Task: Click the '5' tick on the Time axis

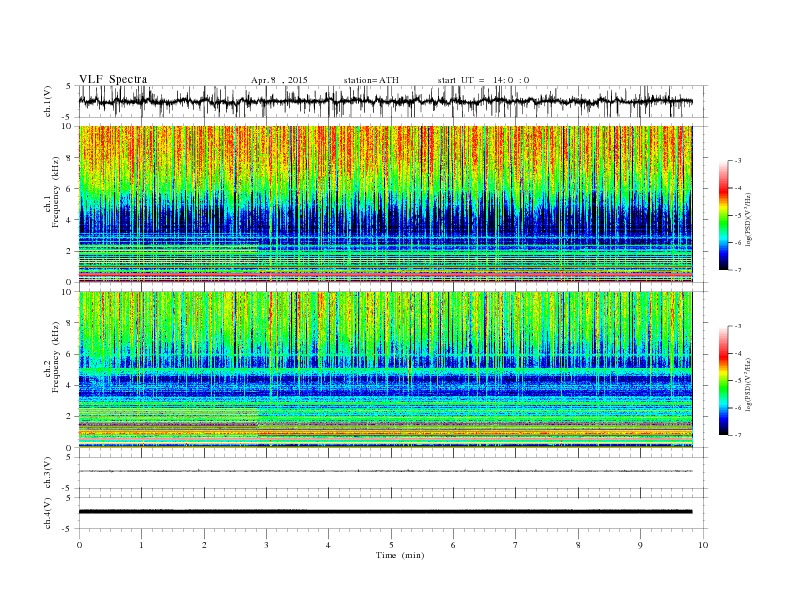Action: click(x=391, y=545)
